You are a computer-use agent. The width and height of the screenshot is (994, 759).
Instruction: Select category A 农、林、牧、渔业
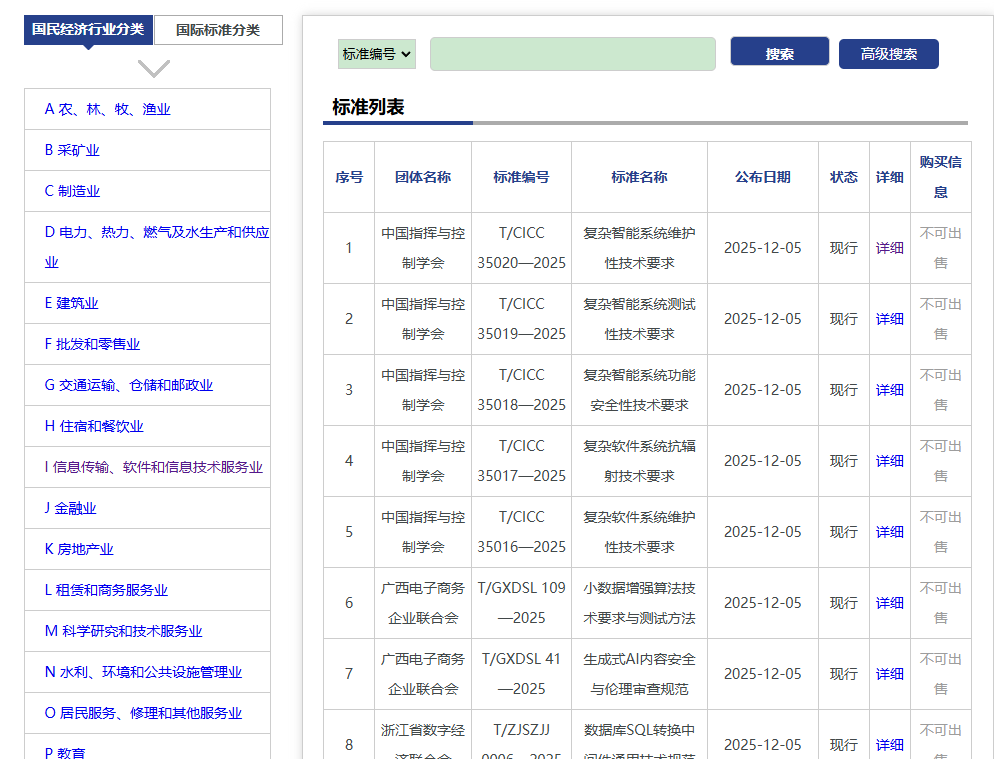point(107,109)
